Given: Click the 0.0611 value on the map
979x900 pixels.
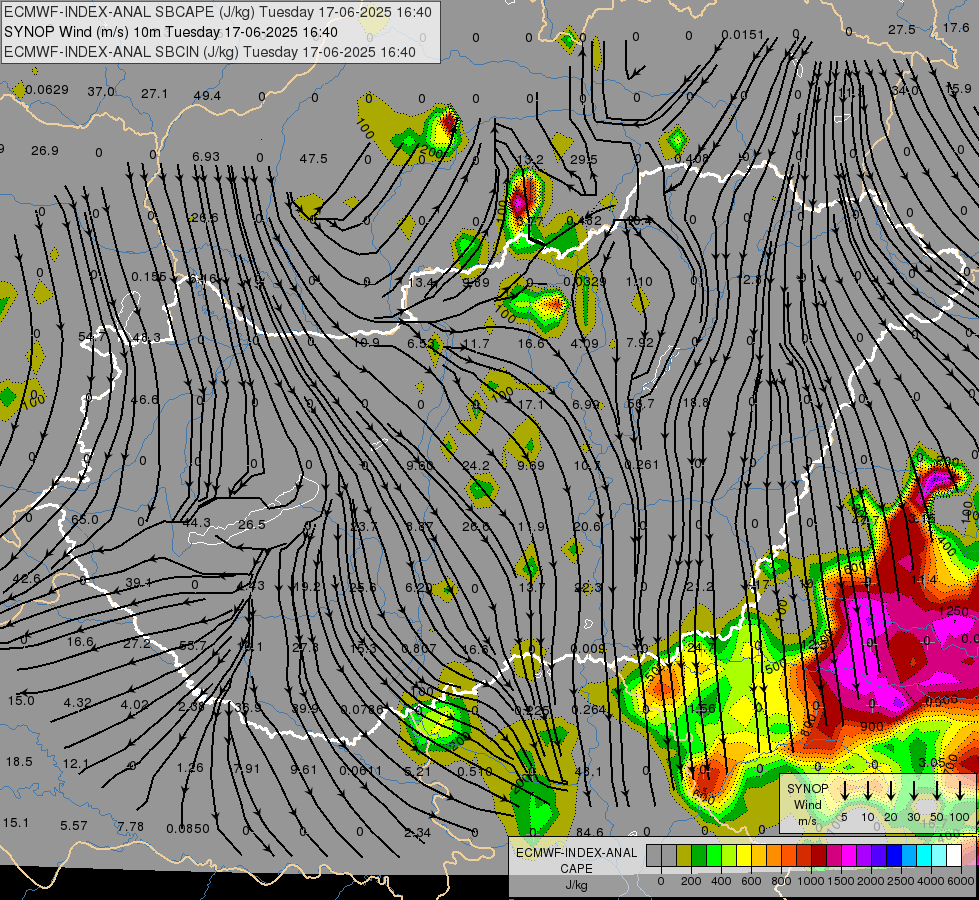Looking at the screenshot, I should pyautogui.click(x=360, y=771).
